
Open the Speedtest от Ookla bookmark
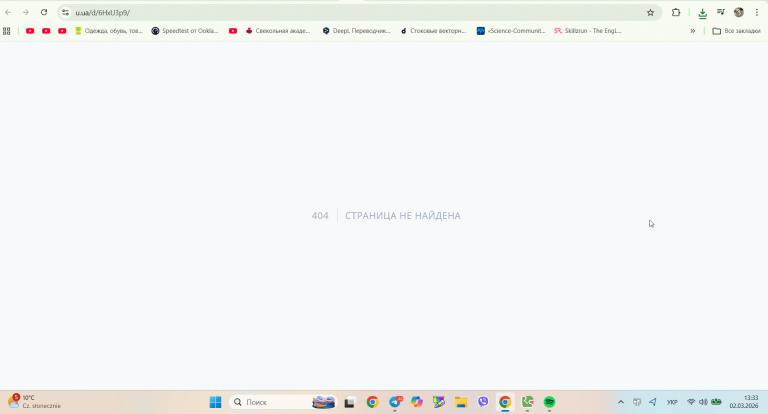tap(185, 31)
